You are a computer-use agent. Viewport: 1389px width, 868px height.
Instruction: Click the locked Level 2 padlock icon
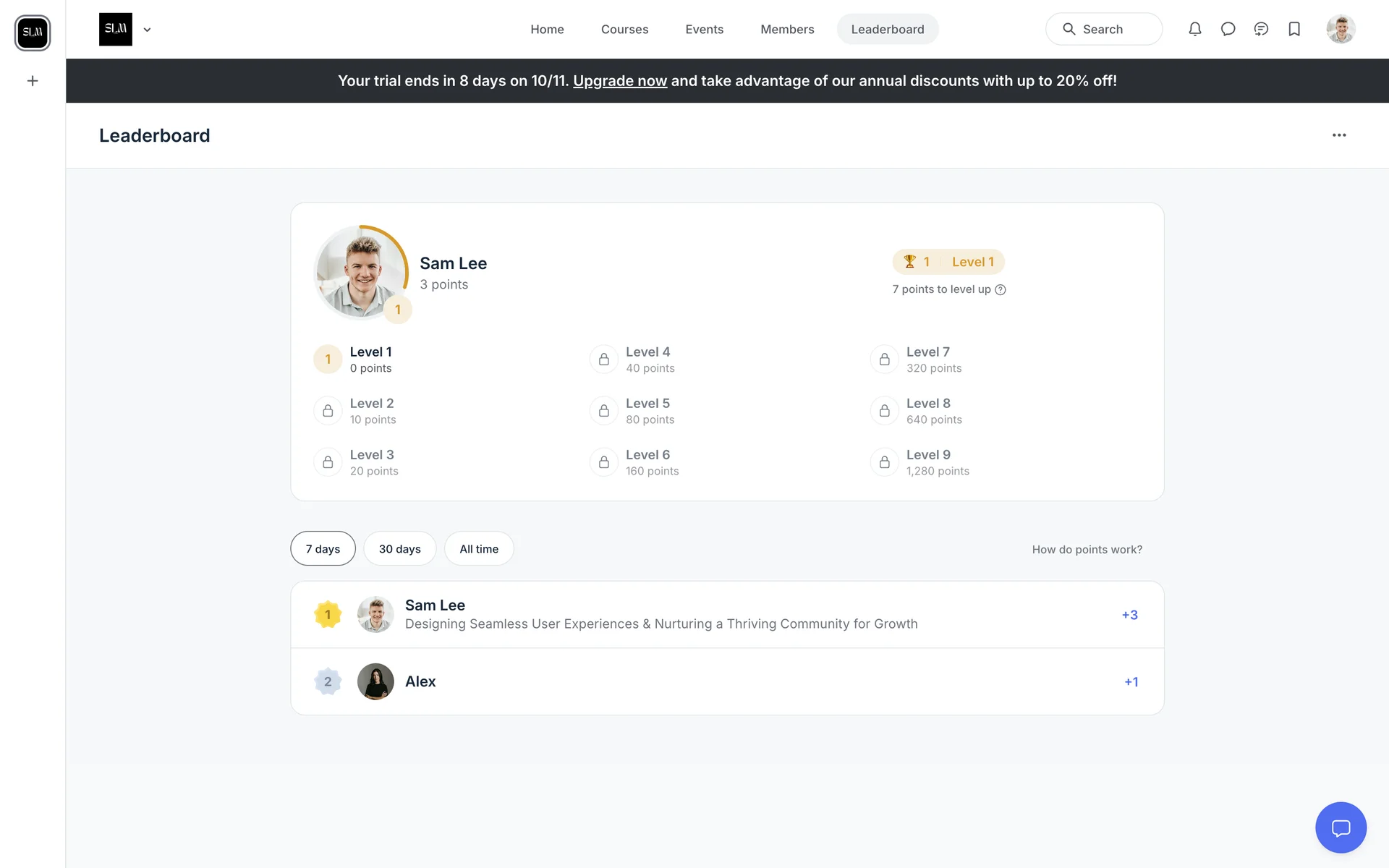pyautogui.click(x=328, y=410)
